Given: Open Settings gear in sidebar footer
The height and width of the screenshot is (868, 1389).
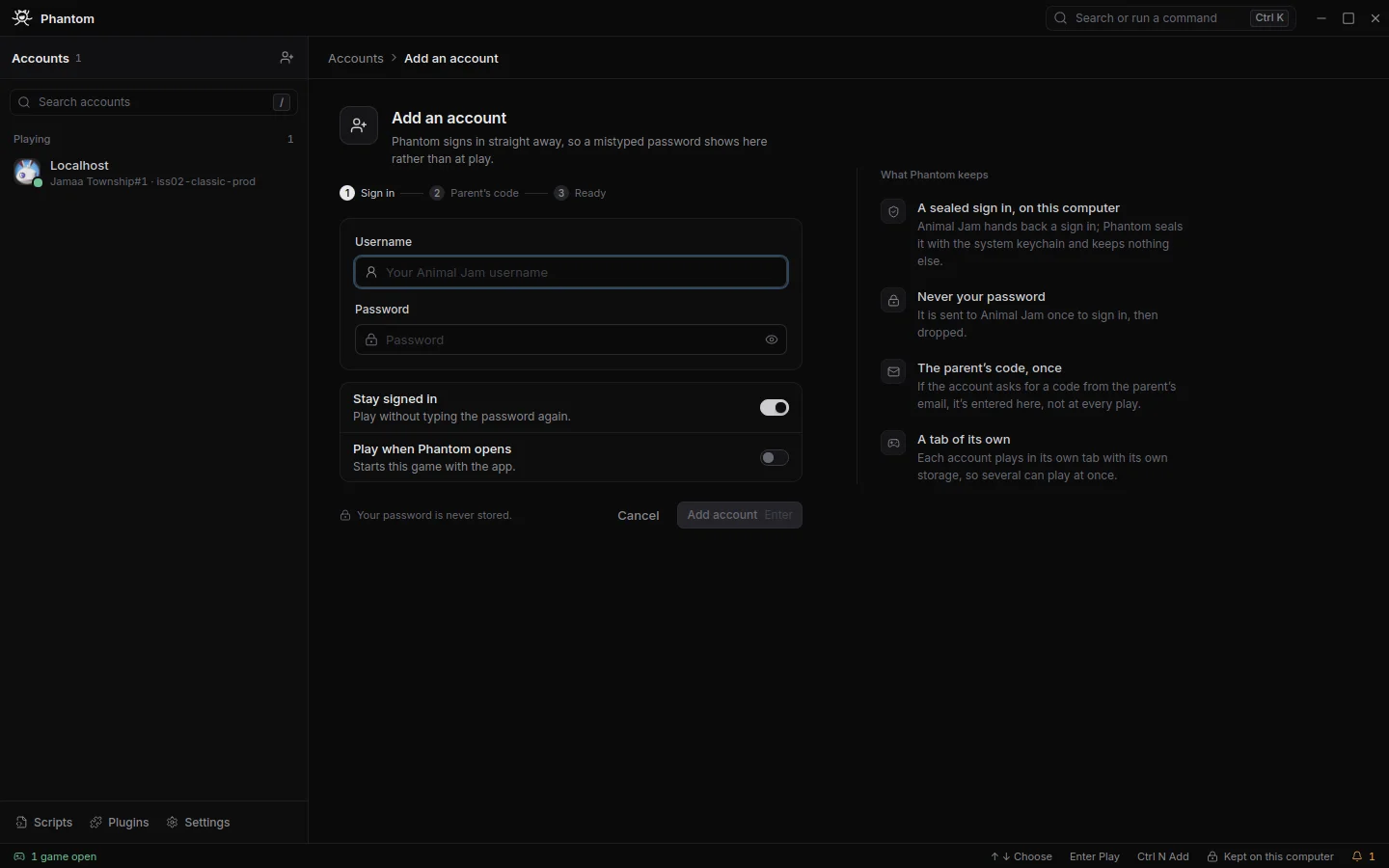Looking at the screenshot, I should [199, 823].
